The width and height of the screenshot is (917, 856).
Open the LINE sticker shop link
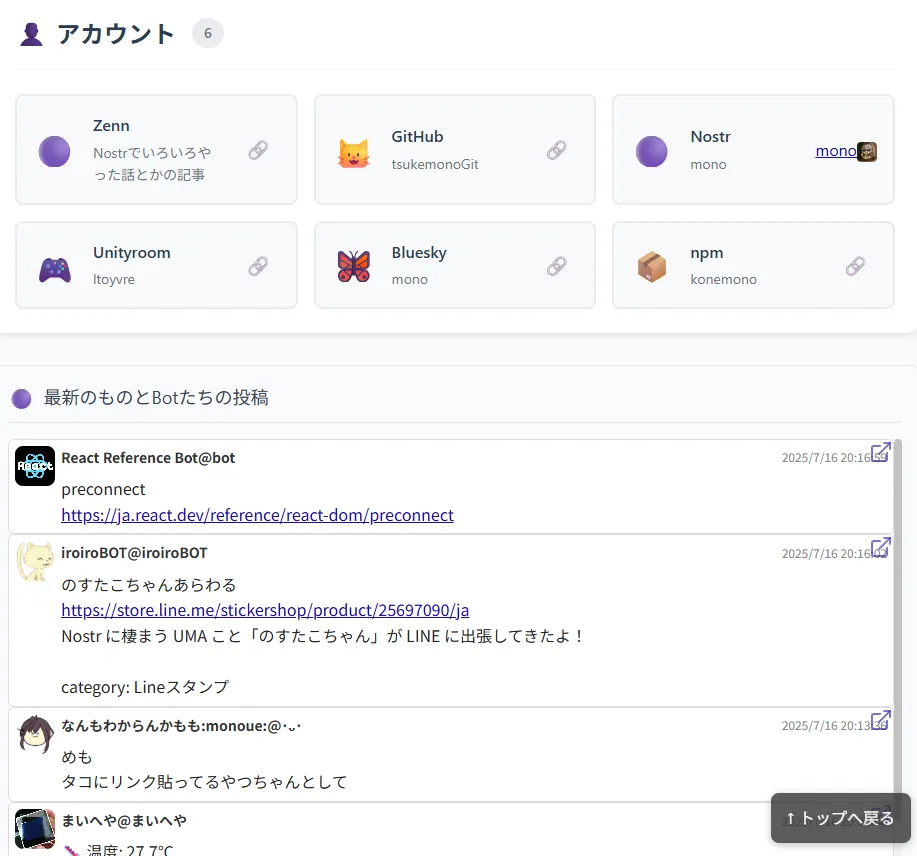pyautogui.click(x=266, y=610)
